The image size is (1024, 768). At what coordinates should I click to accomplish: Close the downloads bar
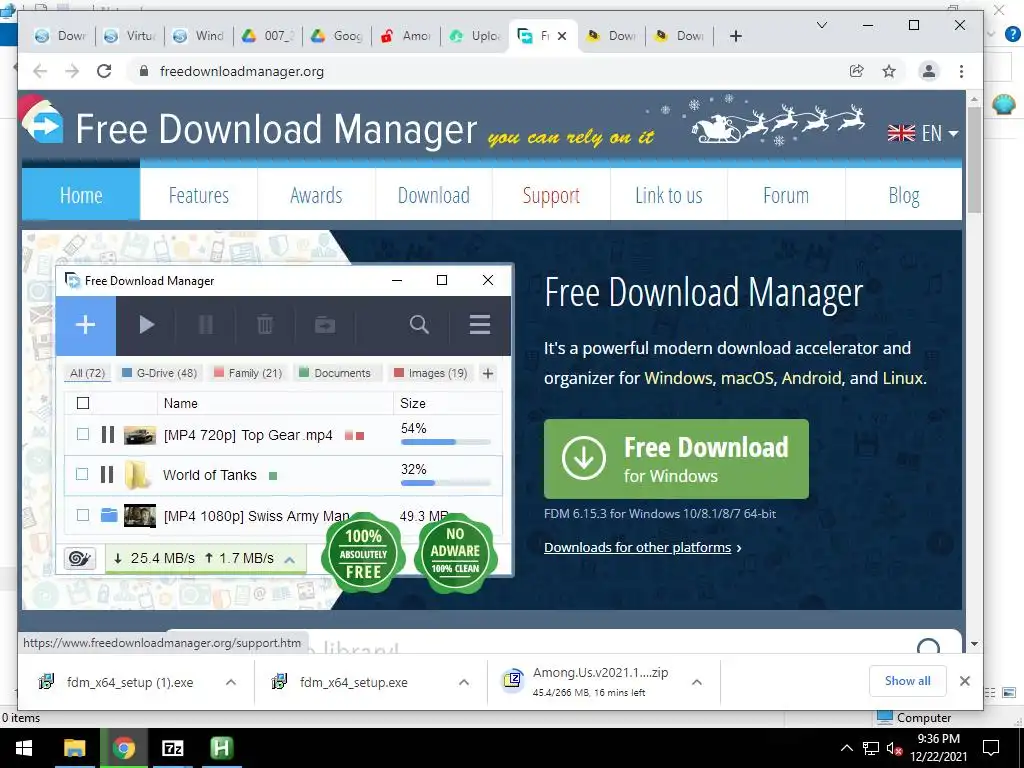tap(965, 681)
